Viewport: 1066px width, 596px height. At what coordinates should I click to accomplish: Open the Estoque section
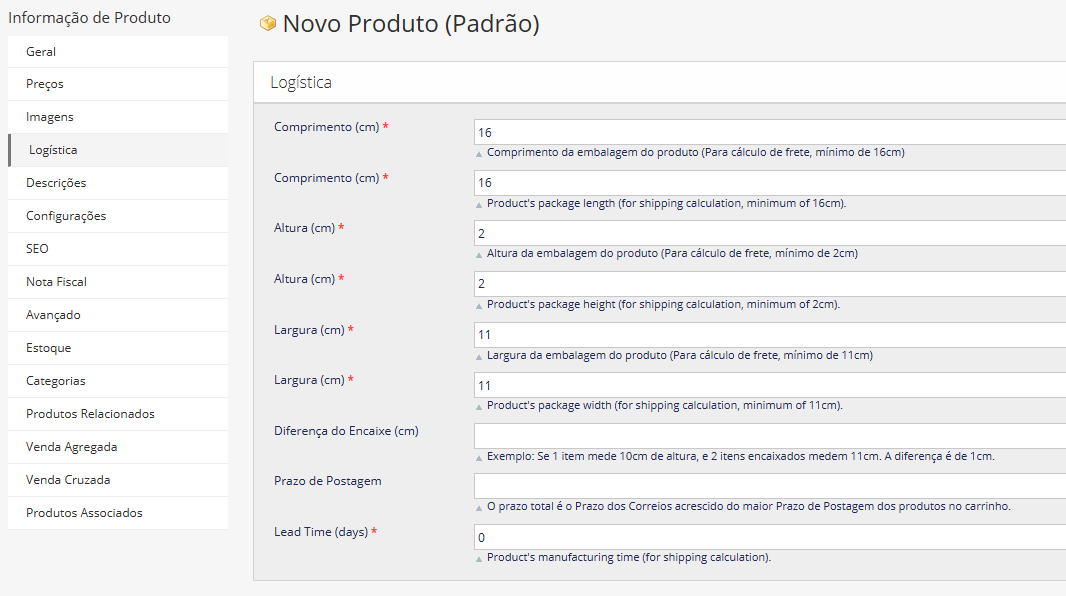[x=48, y=348]
